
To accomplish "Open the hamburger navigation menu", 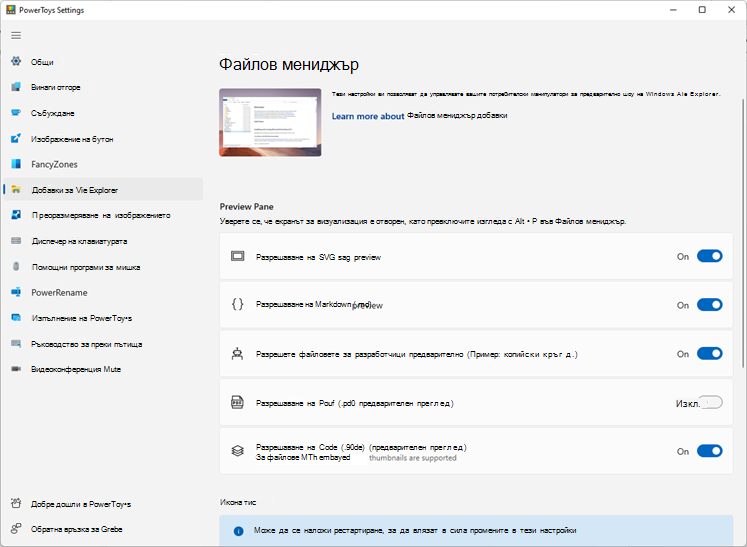I will 16,35.
